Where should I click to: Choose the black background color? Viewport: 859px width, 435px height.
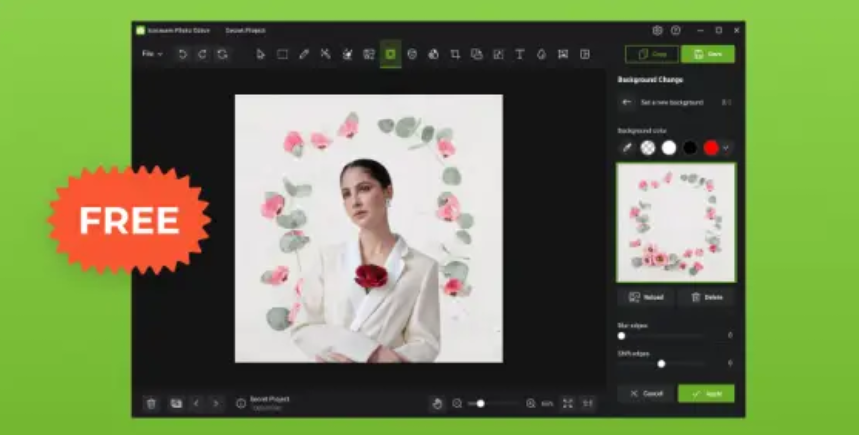point(690,148)
